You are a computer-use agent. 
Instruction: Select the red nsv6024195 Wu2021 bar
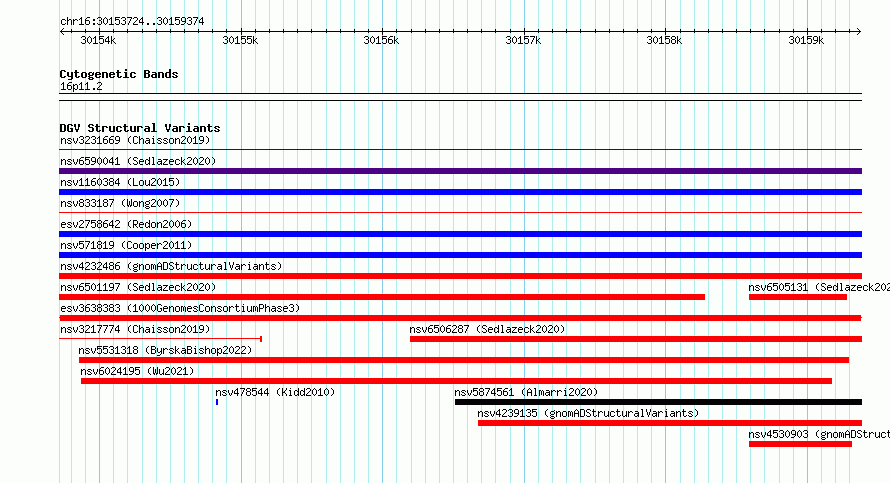click(456, 381)
